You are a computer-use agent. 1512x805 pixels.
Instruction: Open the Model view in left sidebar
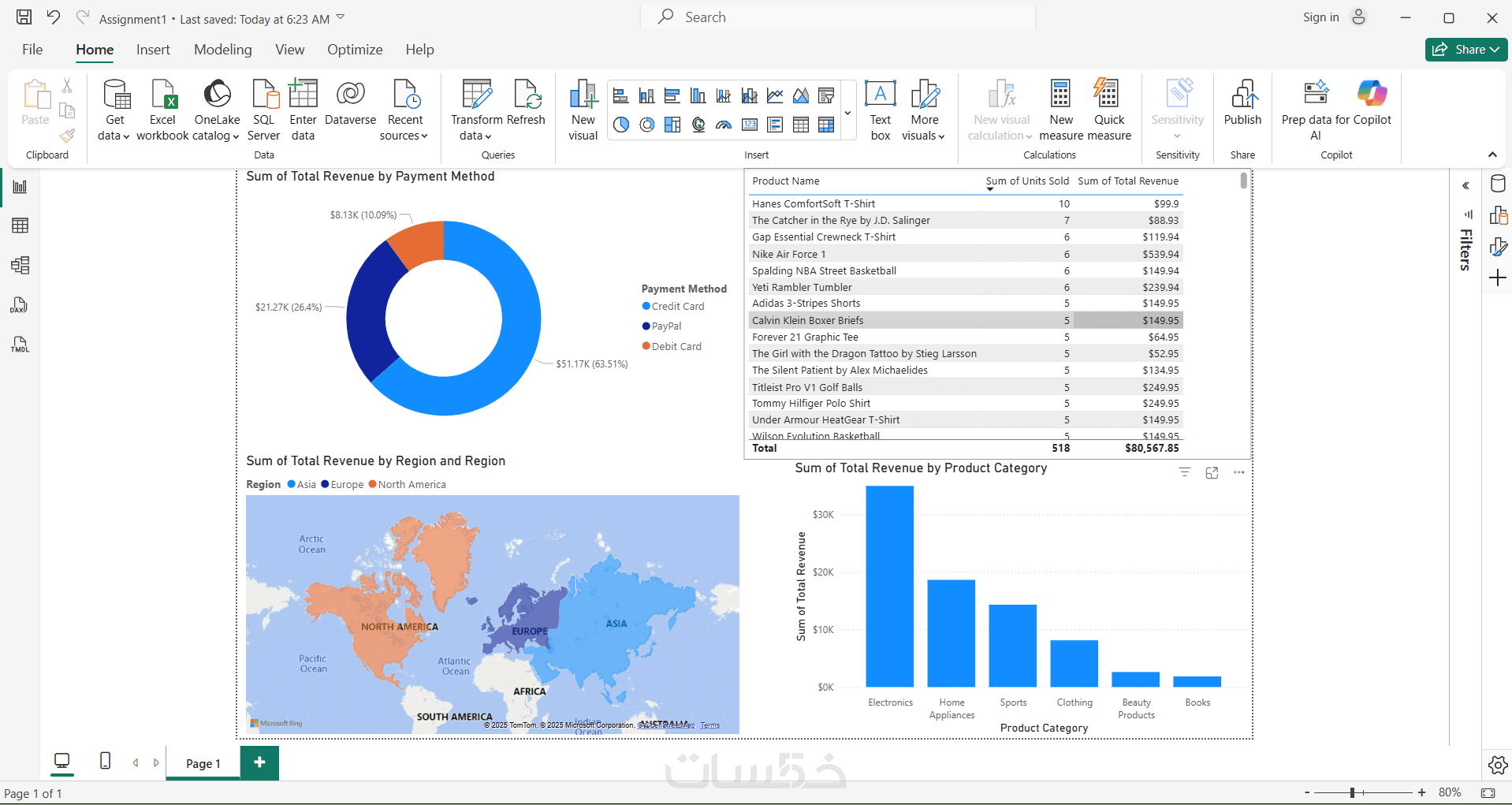click(20, 265)
